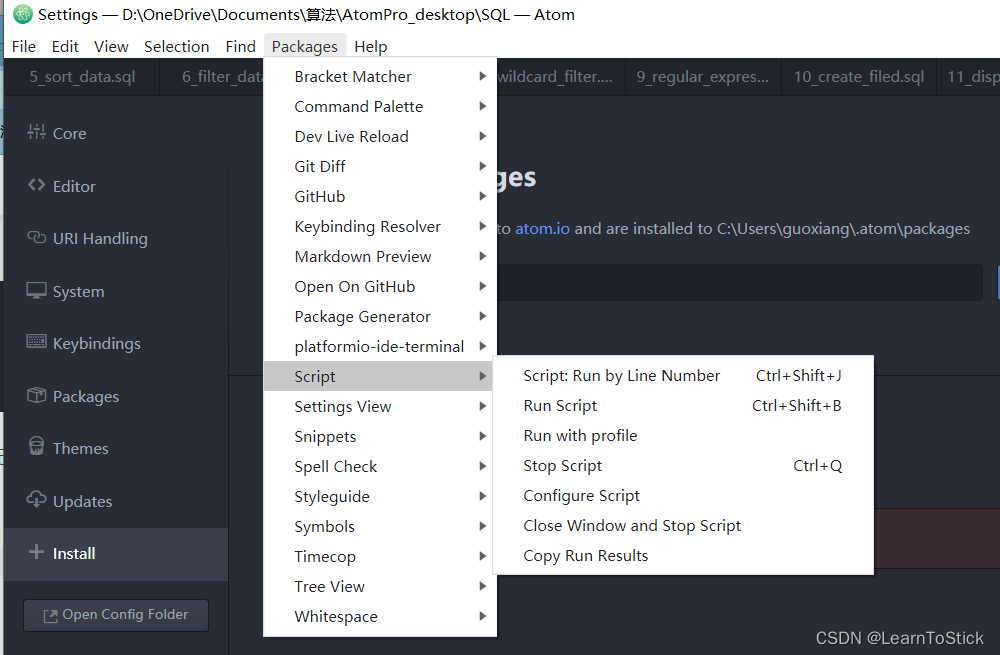Choose Run with profile

(682, 436)
